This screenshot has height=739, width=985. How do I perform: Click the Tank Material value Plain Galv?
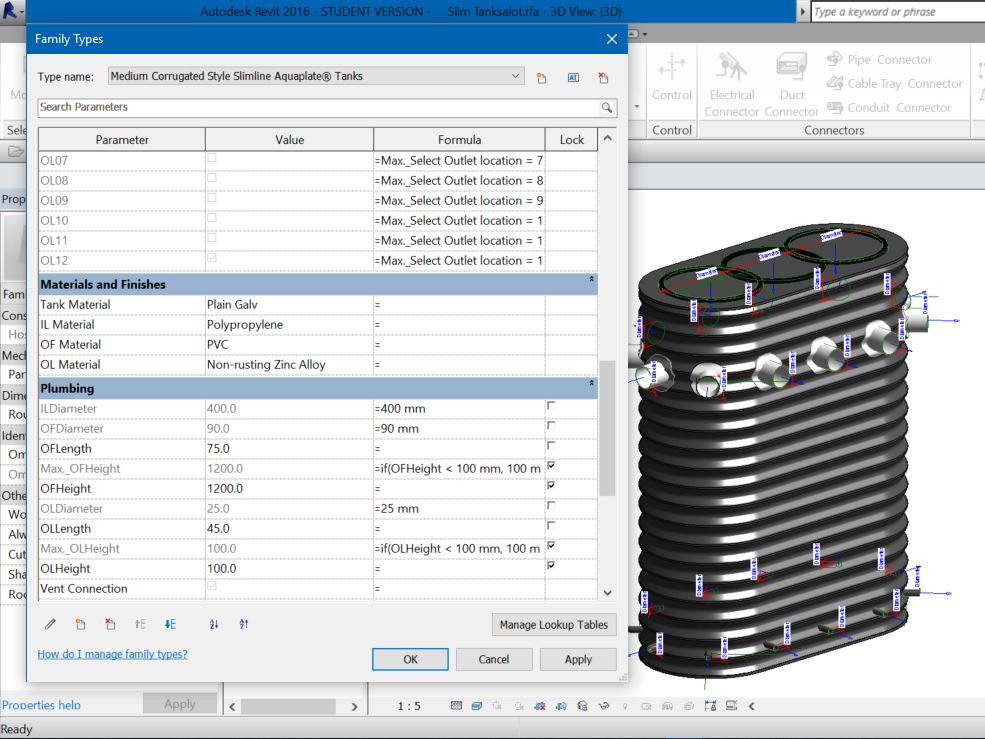coord(232,305)
